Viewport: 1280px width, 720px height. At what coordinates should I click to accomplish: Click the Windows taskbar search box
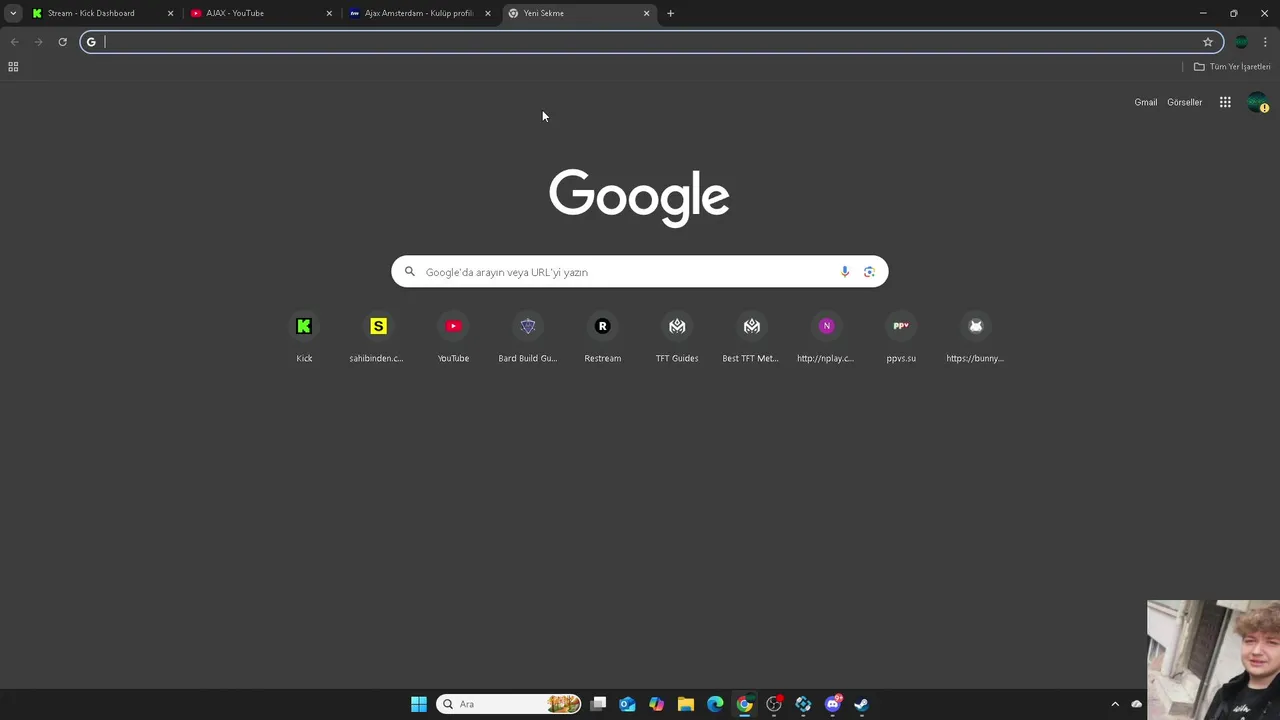point(509,704)
